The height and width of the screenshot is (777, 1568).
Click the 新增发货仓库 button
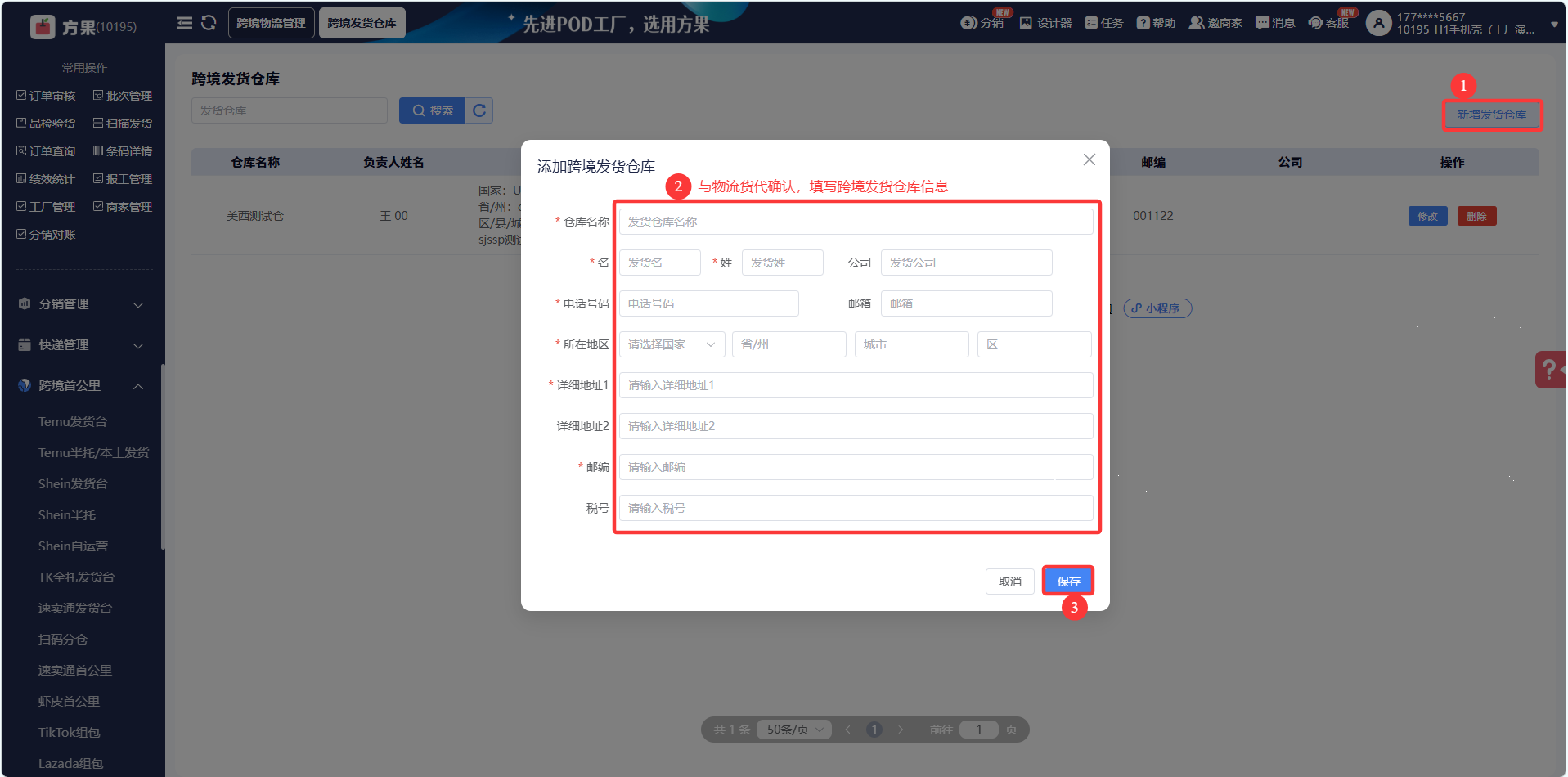pyautogui.click(x=1491, y=115)
